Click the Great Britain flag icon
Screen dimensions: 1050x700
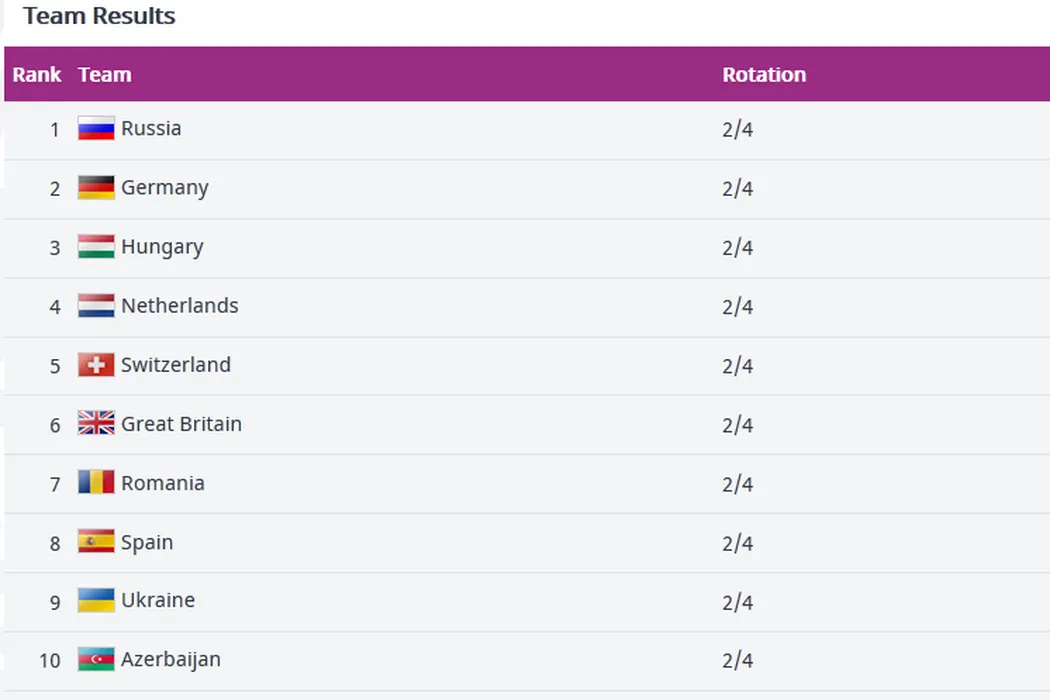tap(96, 424)
